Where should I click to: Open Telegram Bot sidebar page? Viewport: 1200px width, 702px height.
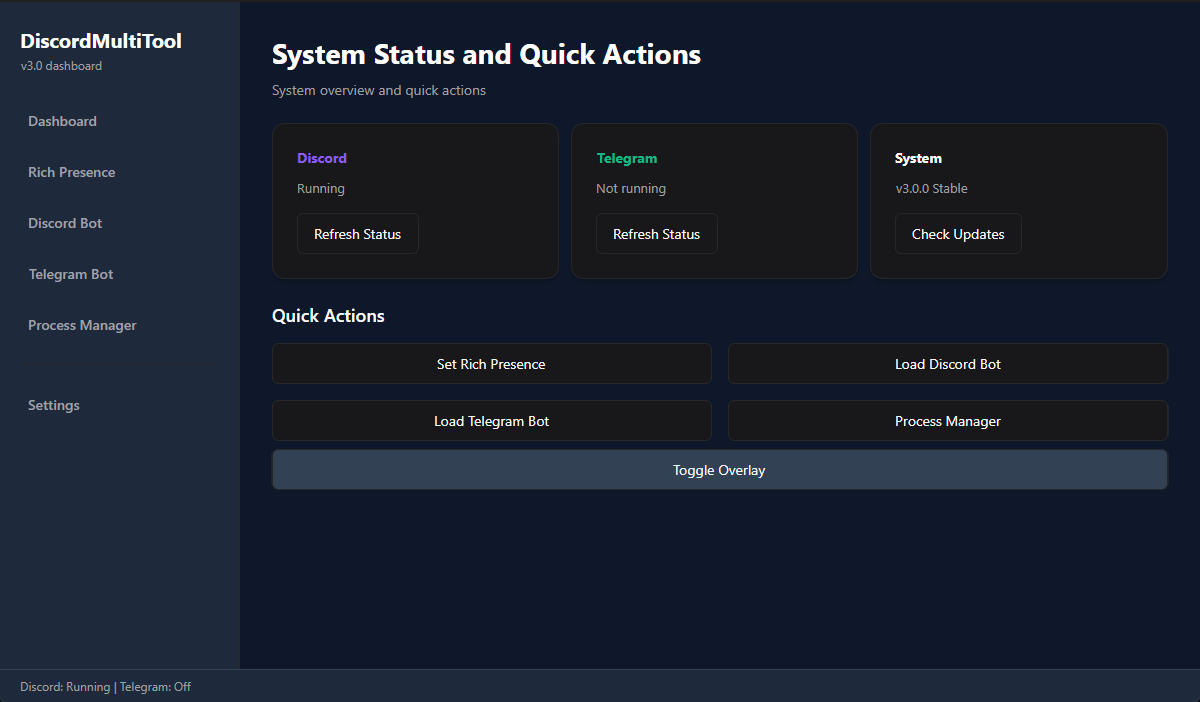point(71,274)
